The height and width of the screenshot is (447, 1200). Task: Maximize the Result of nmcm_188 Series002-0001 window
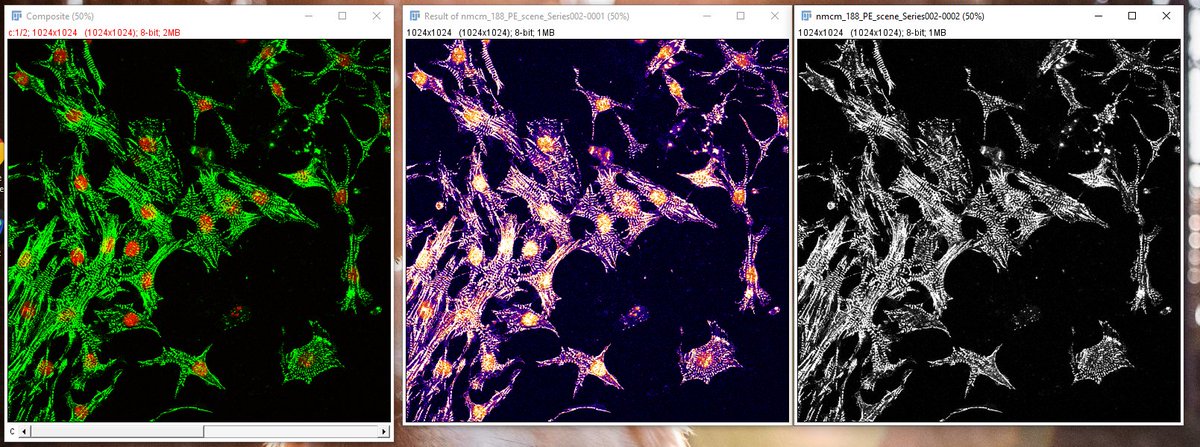(x=740, y=16)
